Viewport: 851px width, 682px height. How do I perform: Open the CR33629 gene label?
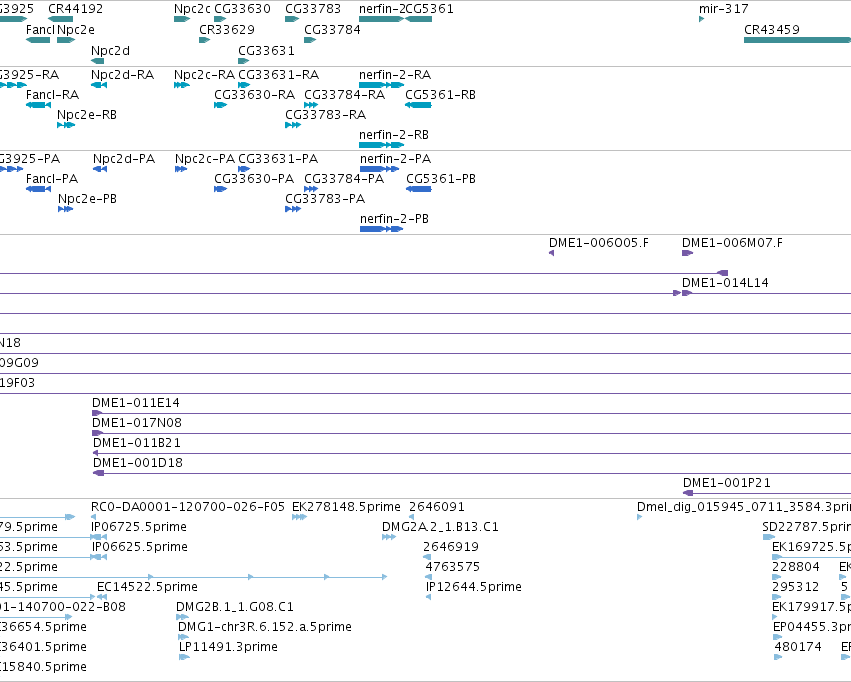click(227, 29)
